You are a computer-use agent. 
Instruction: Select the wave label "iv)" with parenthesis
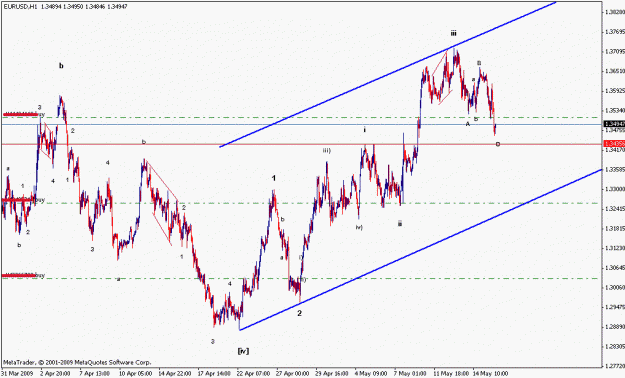359,227
